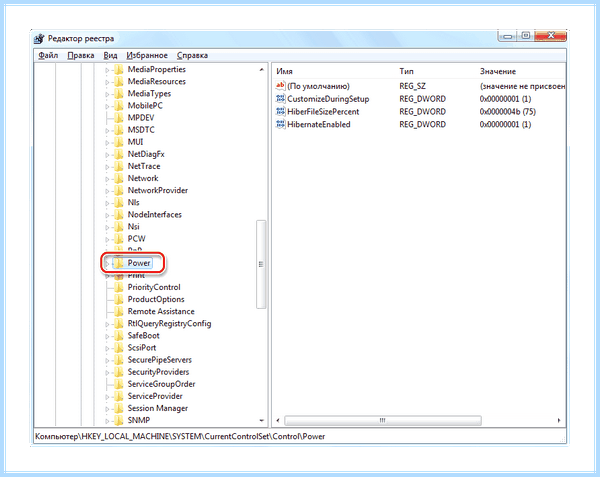600x477 pixels.
Task: Click the status bar registry path
Action: (180, 436)
